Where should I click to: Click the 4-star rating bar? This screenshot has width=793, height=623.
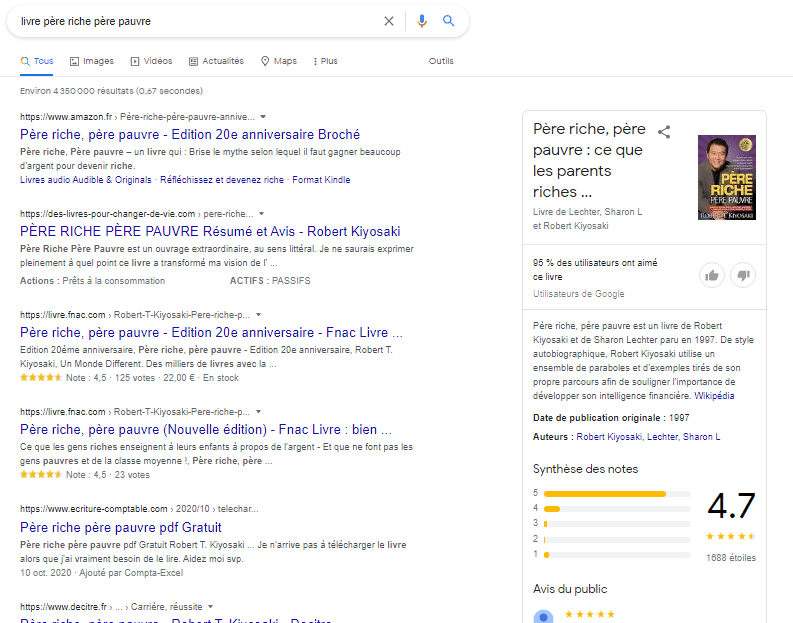click(x=617, y=509)
